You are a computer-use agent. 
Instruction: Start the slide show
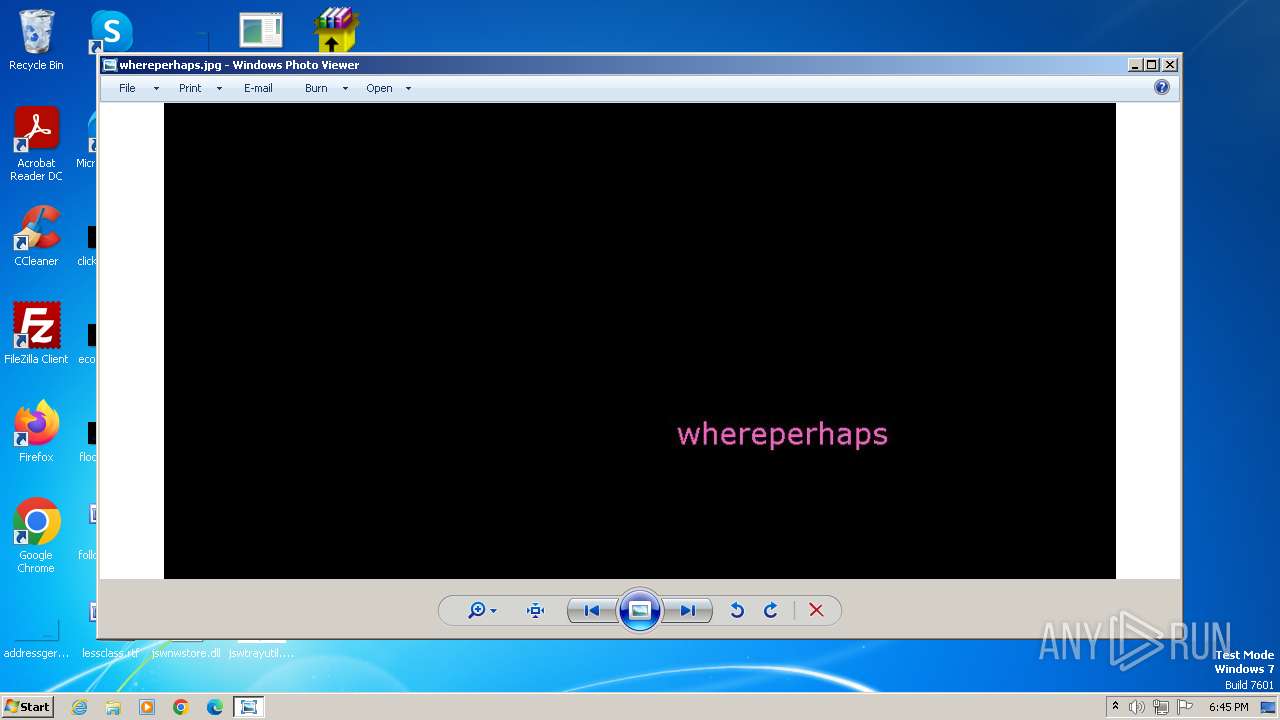(x=640, y=610)
